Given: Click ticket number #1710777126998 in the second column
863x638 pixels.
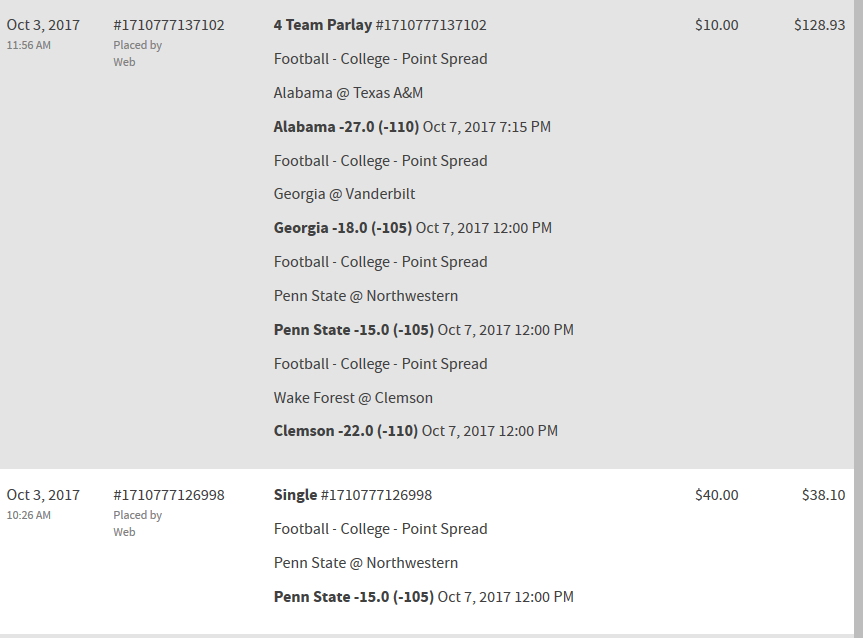Looking at the screenshot, I should click(x=168, y=495).
